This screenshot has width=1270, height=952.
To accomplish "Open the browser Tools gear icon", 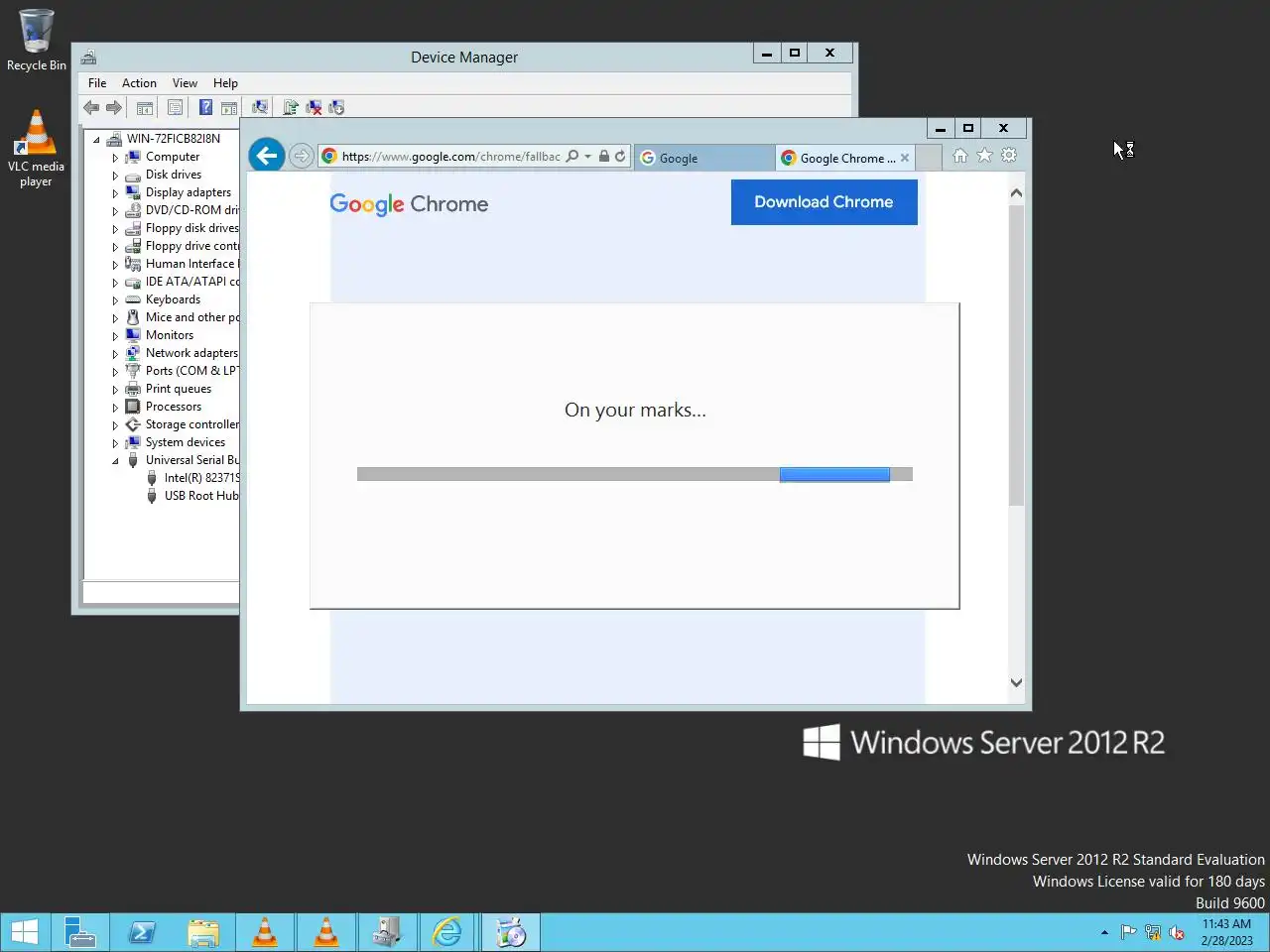I will (1009, 156).
